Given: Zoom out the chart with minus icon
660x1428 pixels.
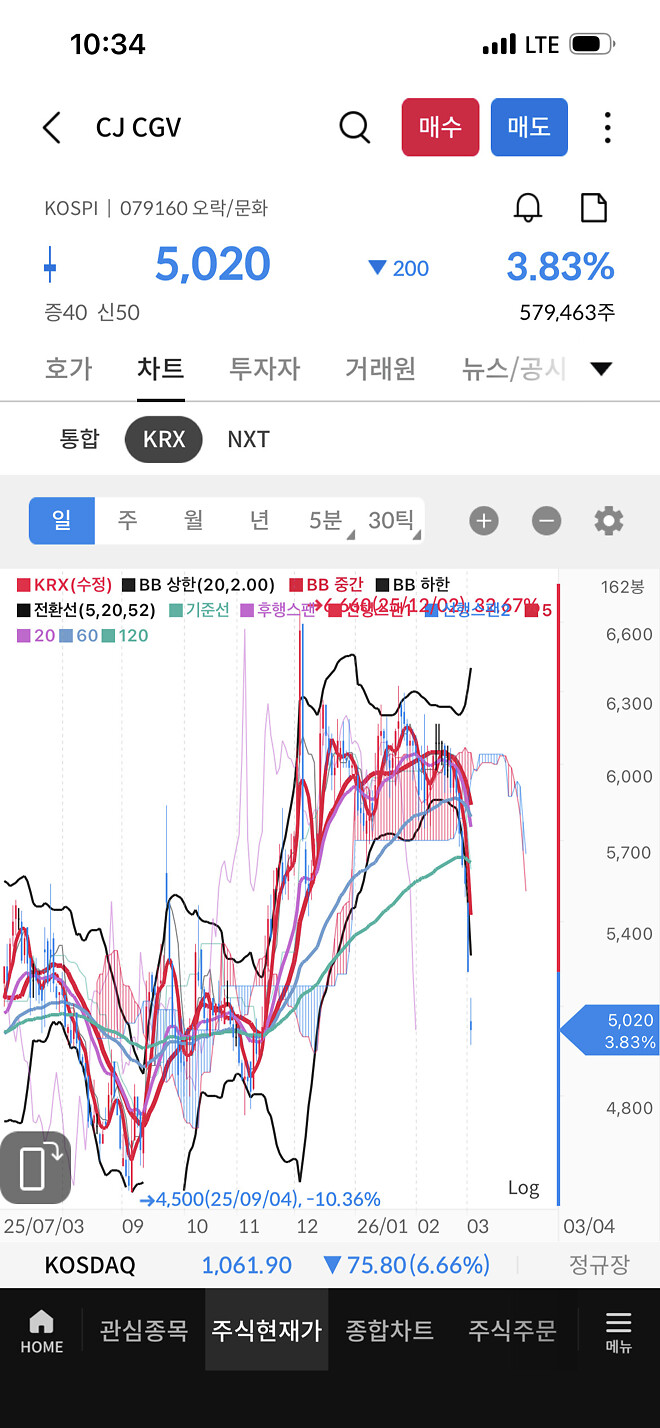Looking at the screenshot, I should point(546,520).
